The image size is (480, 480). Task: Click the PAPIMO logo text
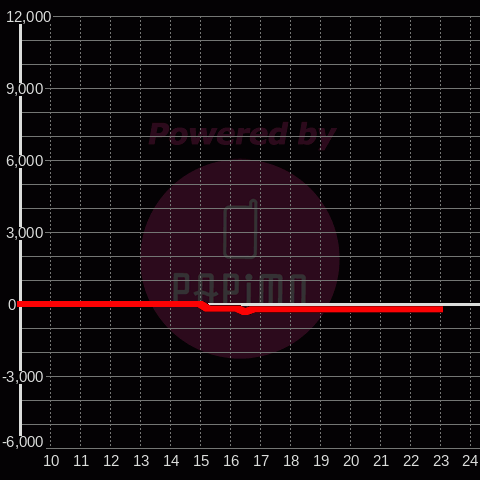point(239,288)
